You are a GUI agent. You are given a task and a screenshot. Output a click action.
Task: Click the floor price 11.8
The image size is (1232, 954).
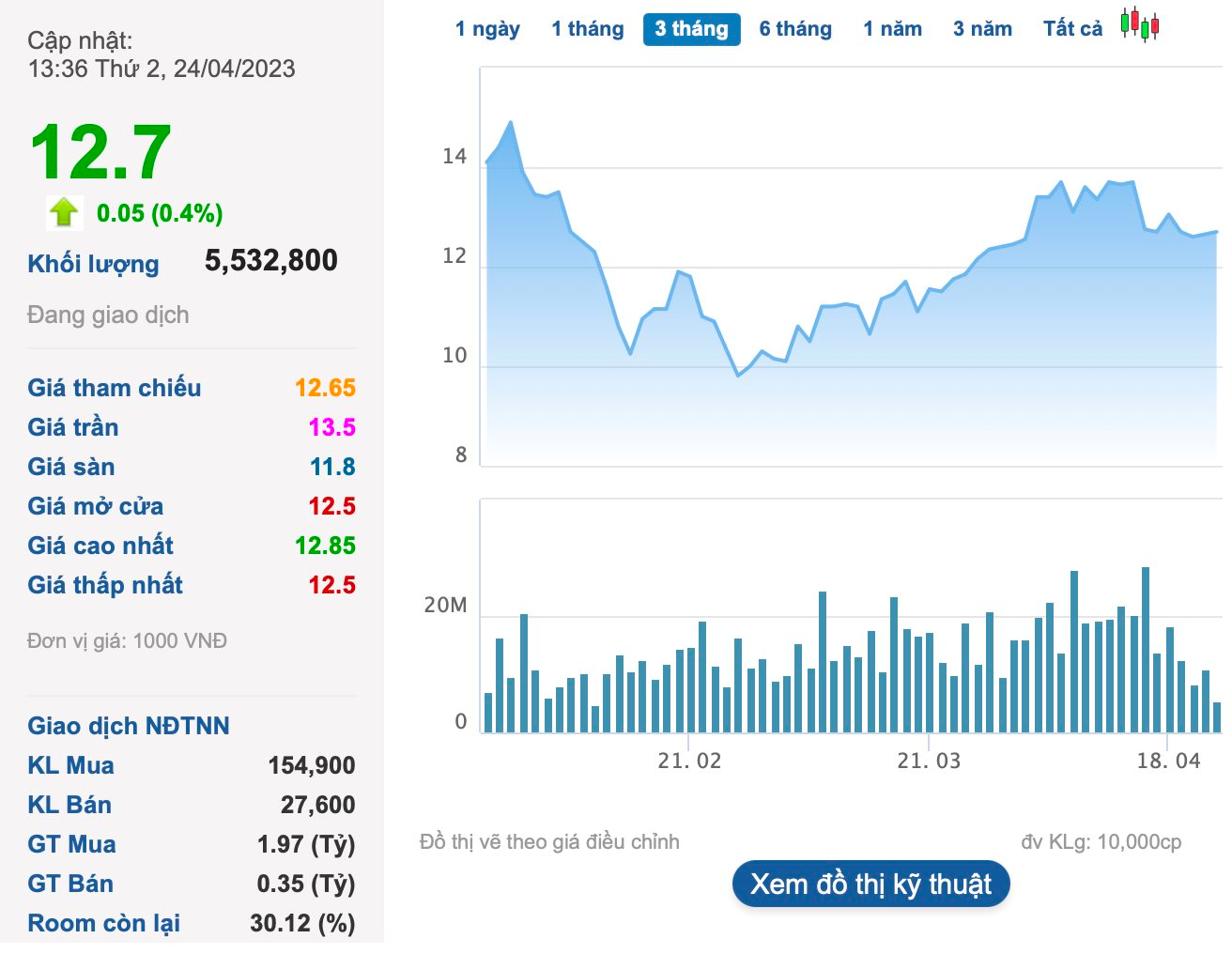tap(332, 467)
